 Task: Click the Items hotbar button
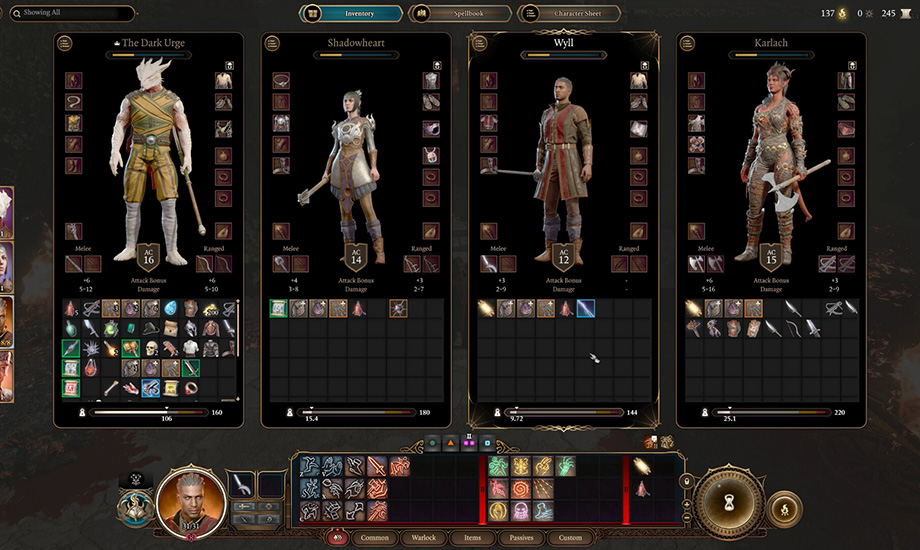pyautogui.click(x=472, y=537)
